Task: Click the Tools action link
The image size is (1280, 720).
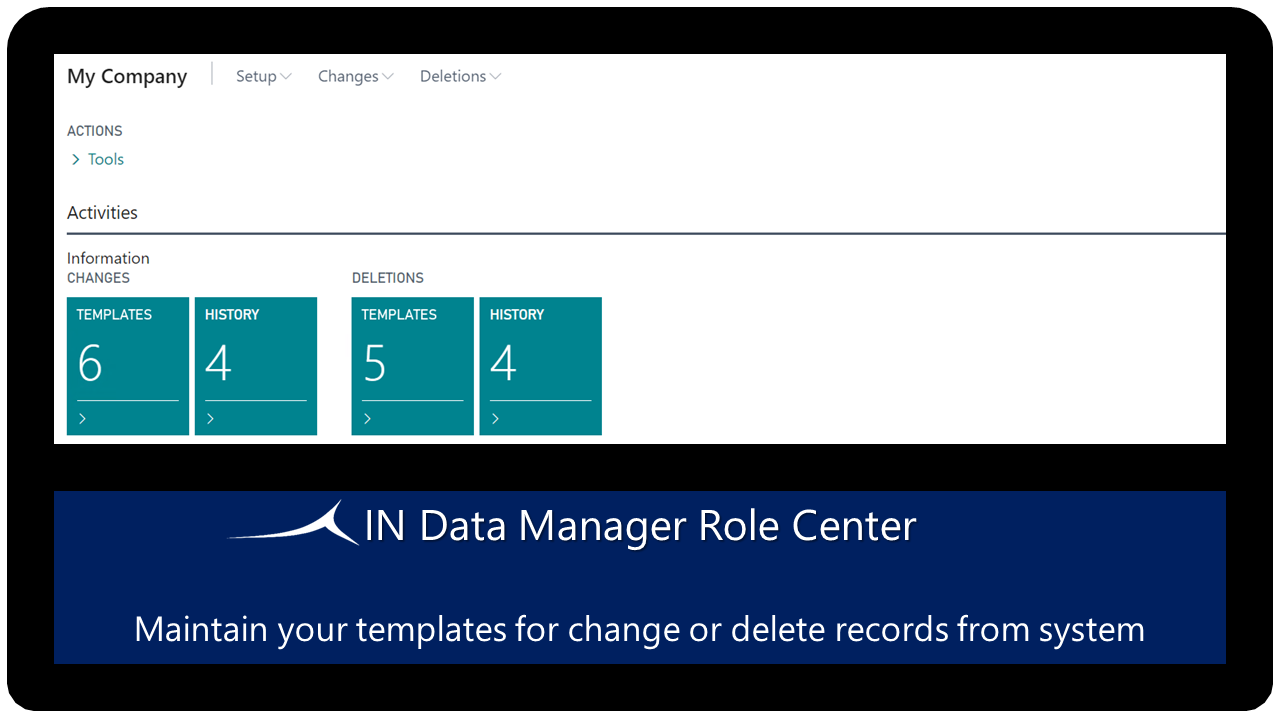Action: click(x=106, y=160)
